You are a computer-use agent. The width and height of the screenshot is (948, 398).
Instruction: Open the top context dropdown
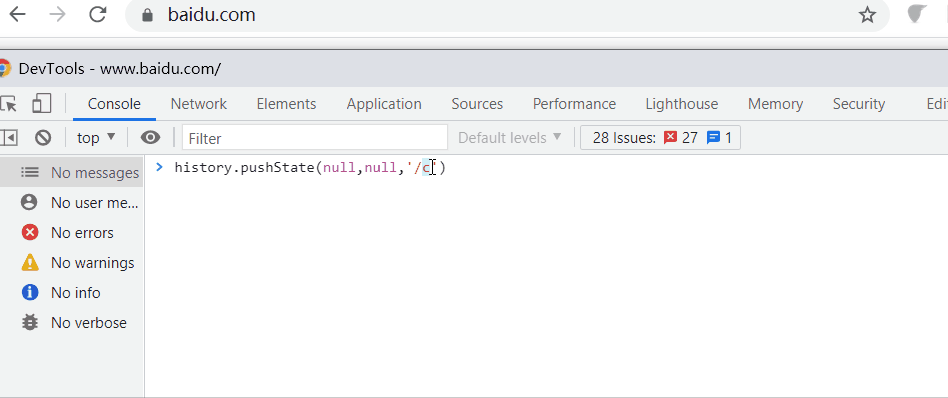point(96,138)
